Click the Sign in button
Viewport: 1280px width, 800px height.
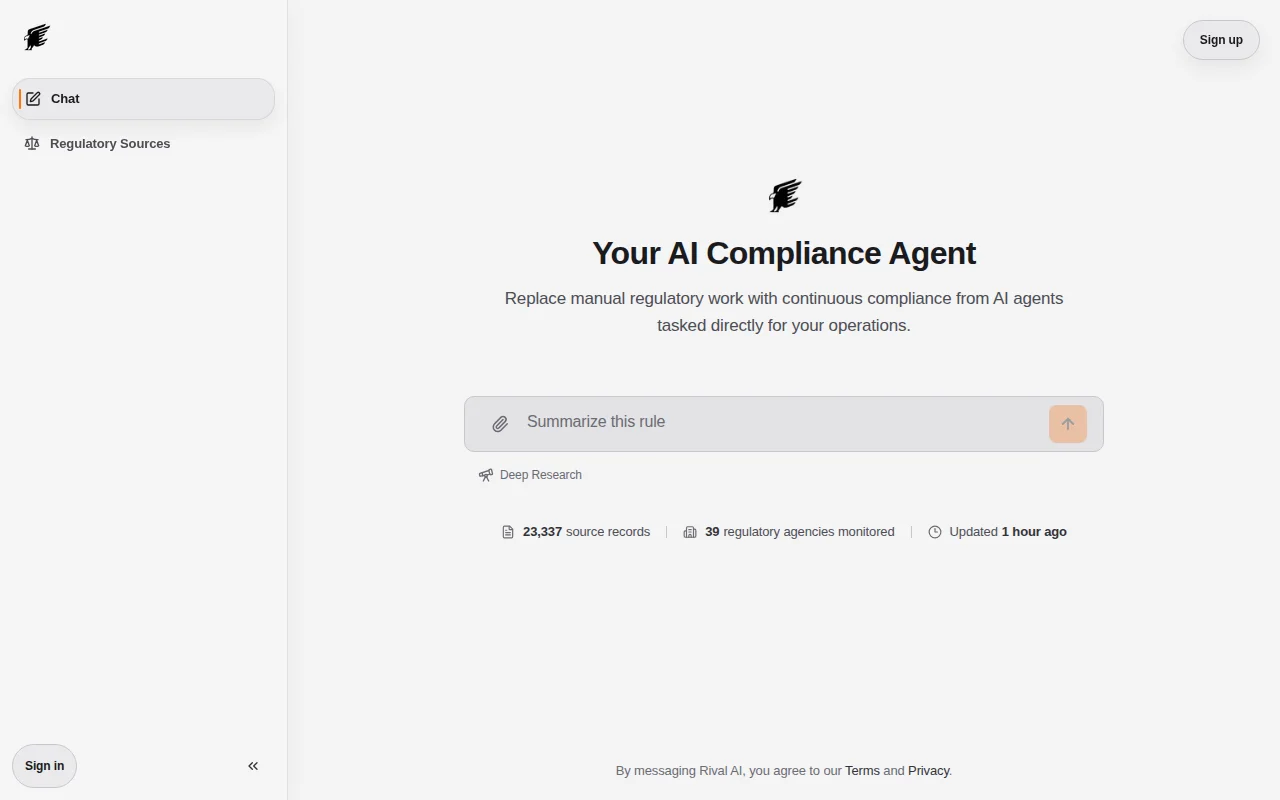[44, 766]
